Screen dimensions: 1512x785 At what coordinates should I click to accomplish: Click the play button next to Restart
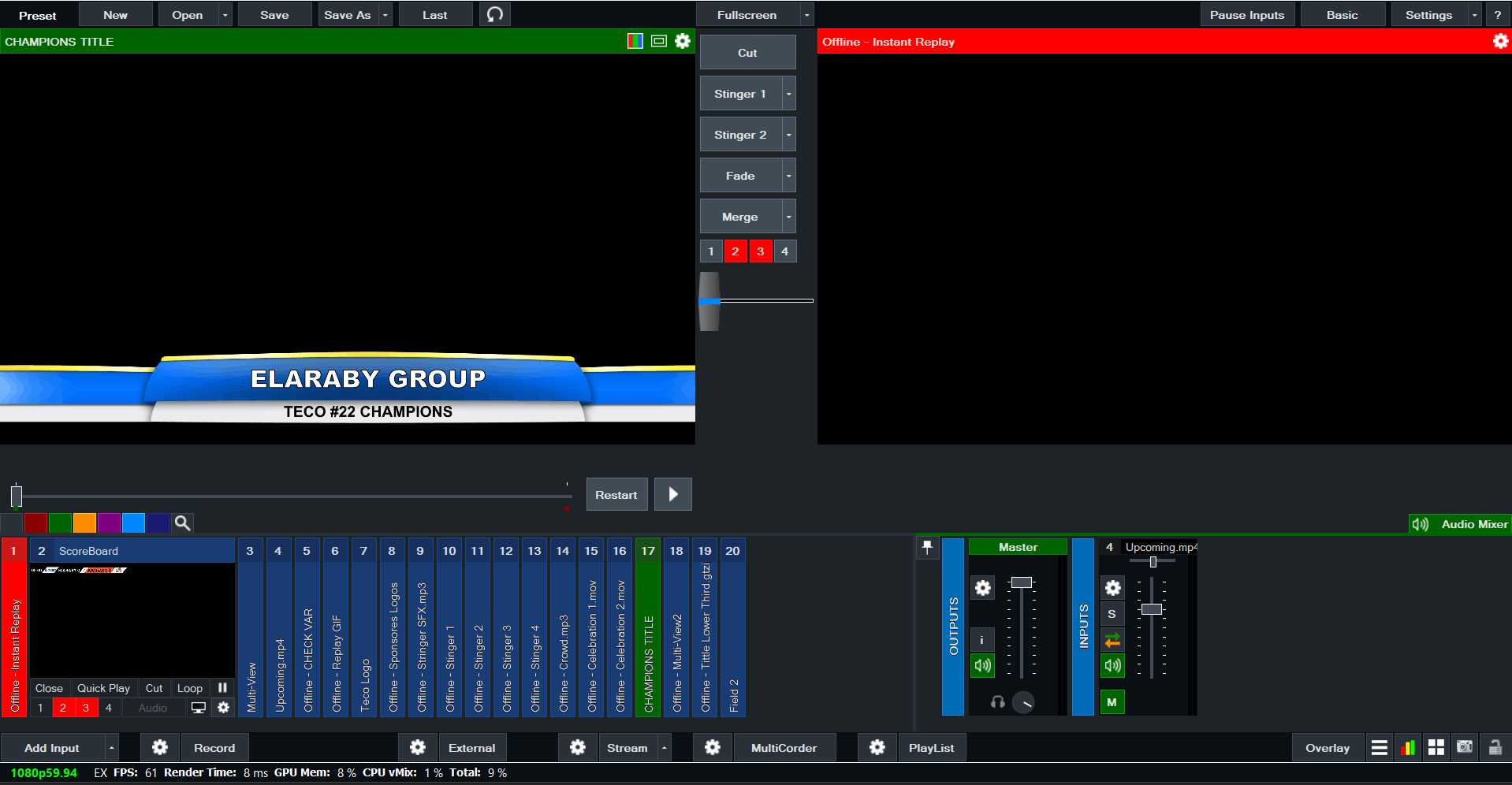point(673,494)
